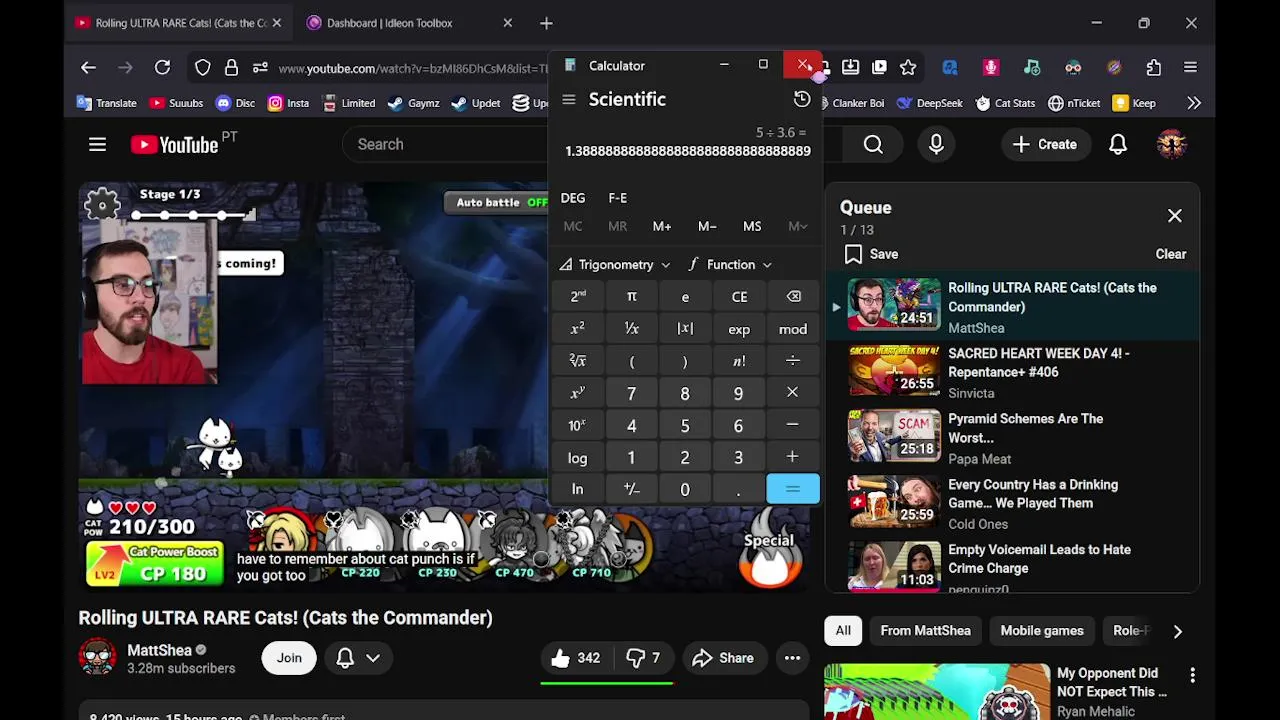This screenshot has height=720, width=1280.
Task: Select the All filter chip
Action: point(843,631)
